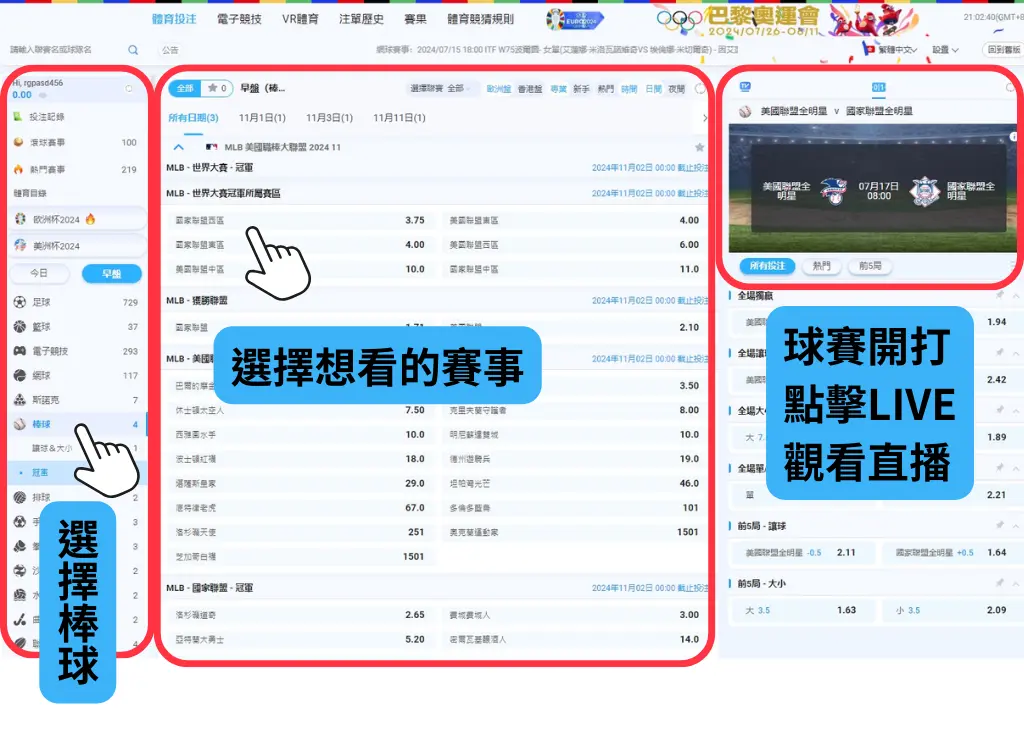
Task: Favorite the MLB league with star icon
Action: click(x=699, y=148)
